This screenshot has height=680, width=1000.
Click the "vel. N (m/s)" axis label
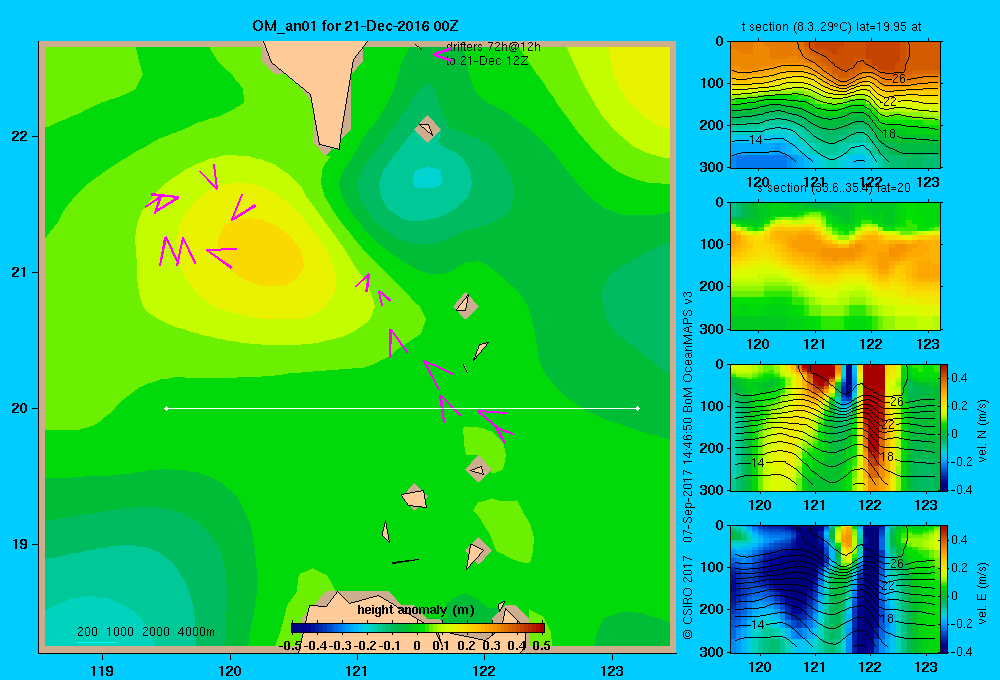click(982, 431)
